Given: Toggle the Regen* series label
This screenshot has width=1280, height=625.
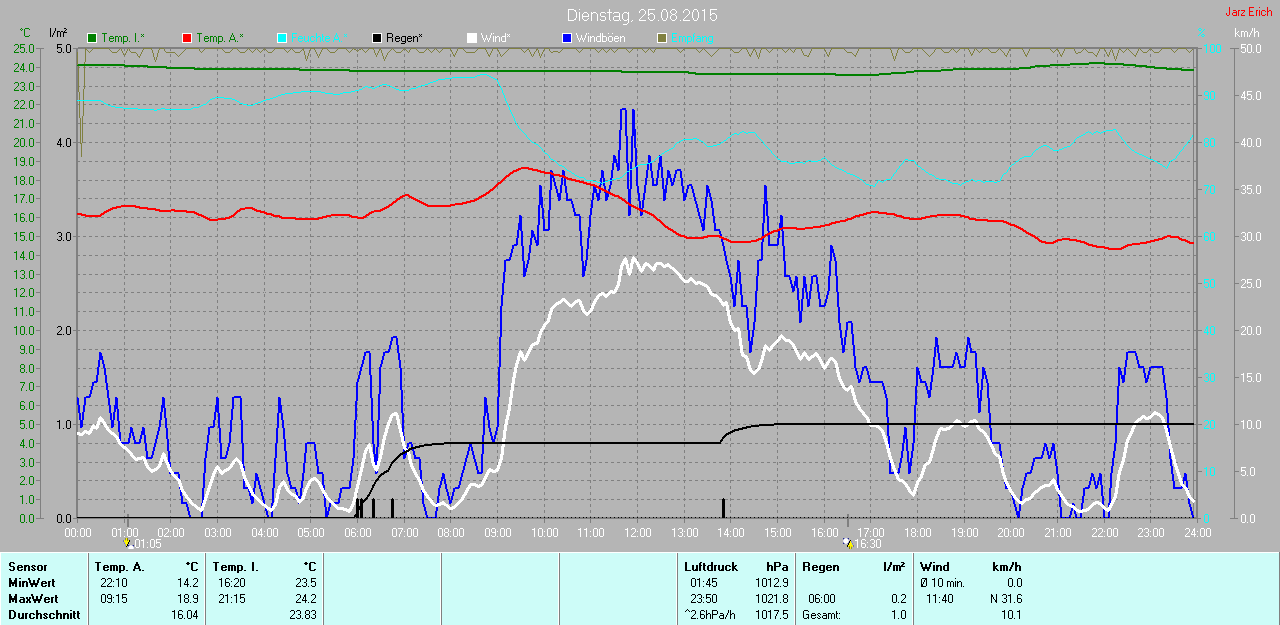Looking at the screenshot, I should 404,38.
